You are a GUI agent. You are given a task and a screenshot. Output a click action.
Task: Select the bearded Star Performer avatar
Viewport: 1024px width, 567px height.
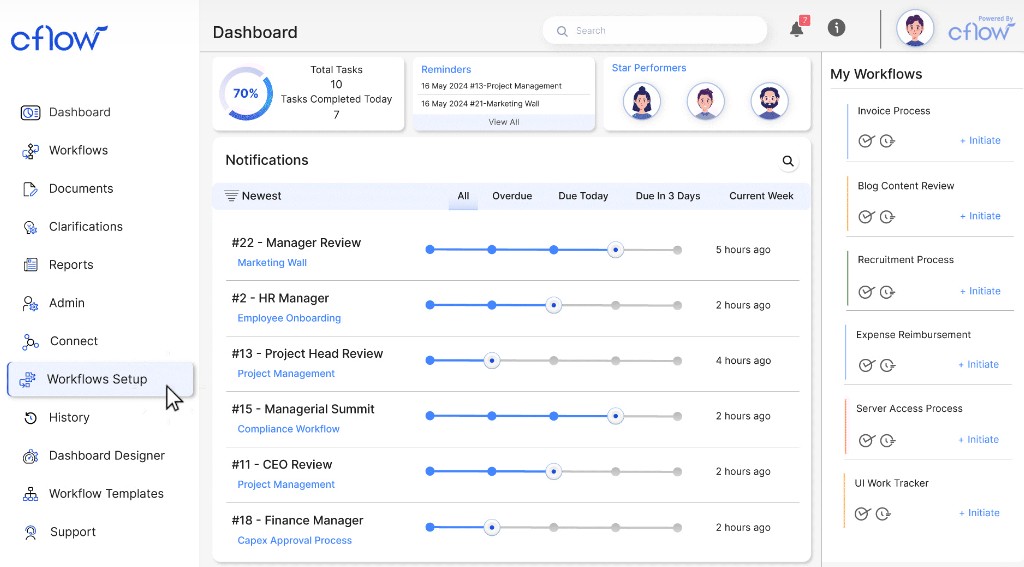(769, 101)
